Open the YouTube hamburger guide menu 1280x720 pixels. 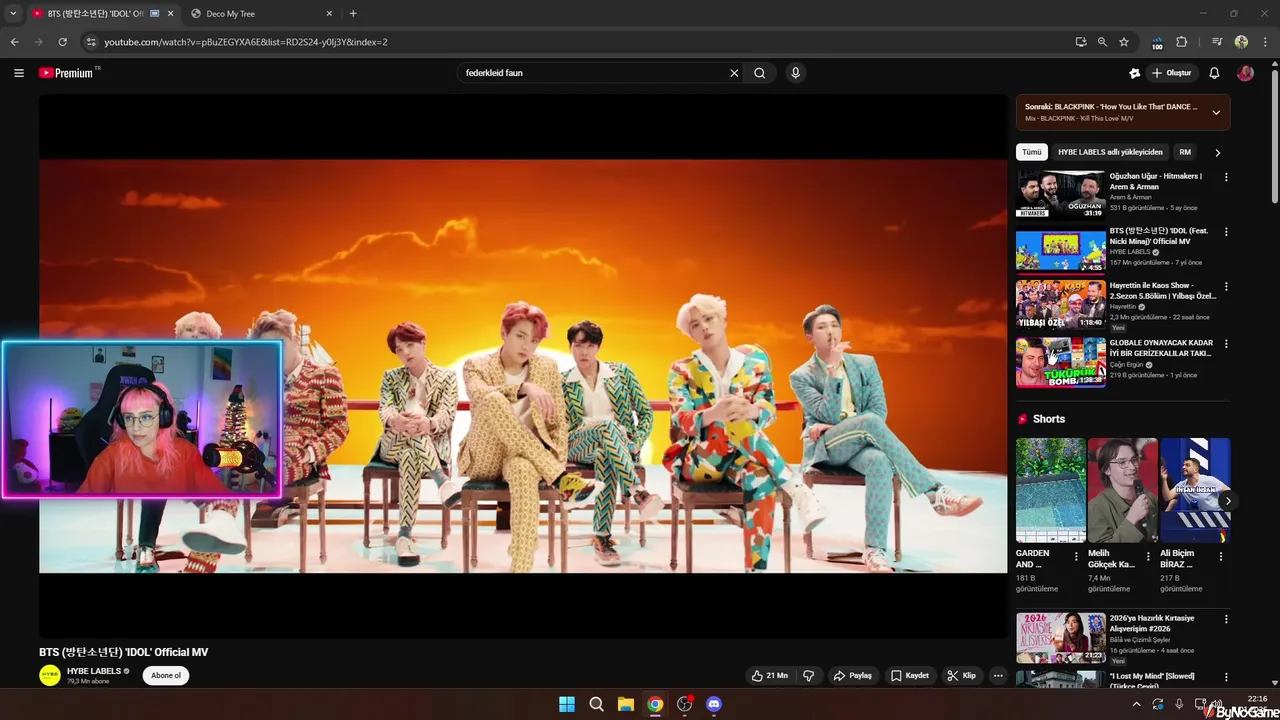[x=18, y=73]
